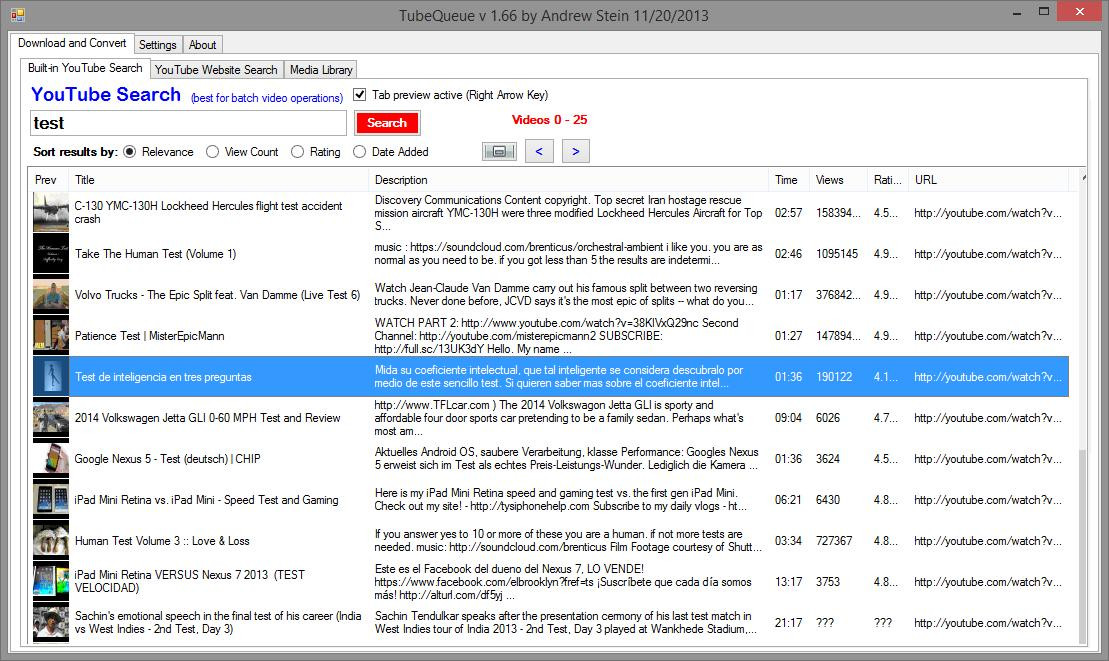
Task: Open the Settings tab
Action: tap(158, 45)
